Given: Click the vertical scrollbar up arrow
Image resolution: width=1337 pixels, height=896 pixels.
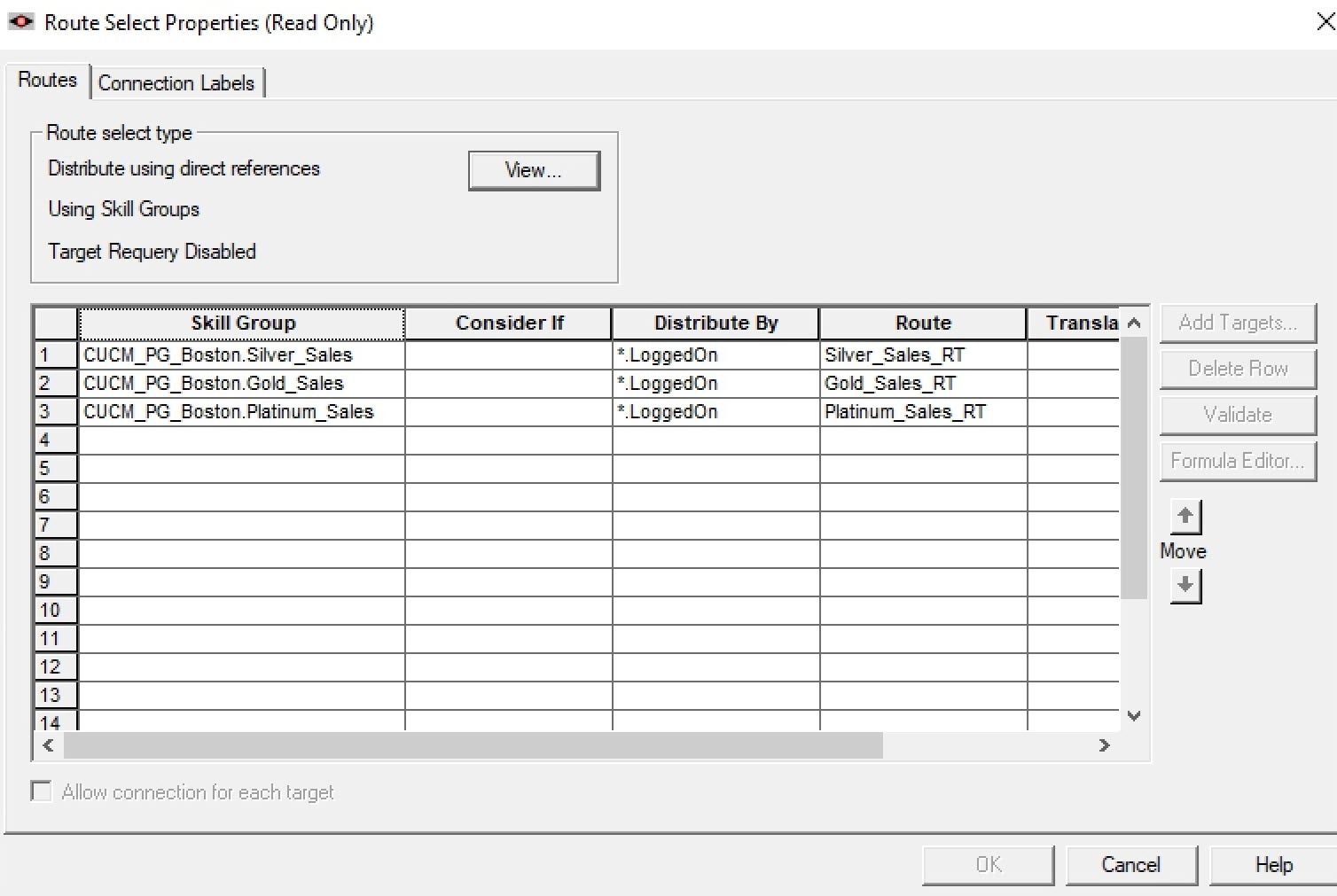Looking at the screenshot, I should [x=1134, y=322].
